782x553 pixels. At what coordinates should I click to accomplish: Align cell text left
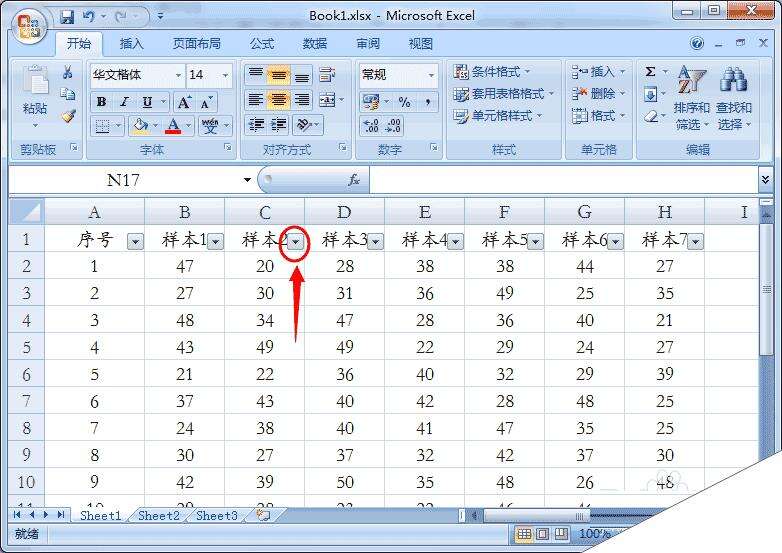pyautogui.click(x=256, y=100)
